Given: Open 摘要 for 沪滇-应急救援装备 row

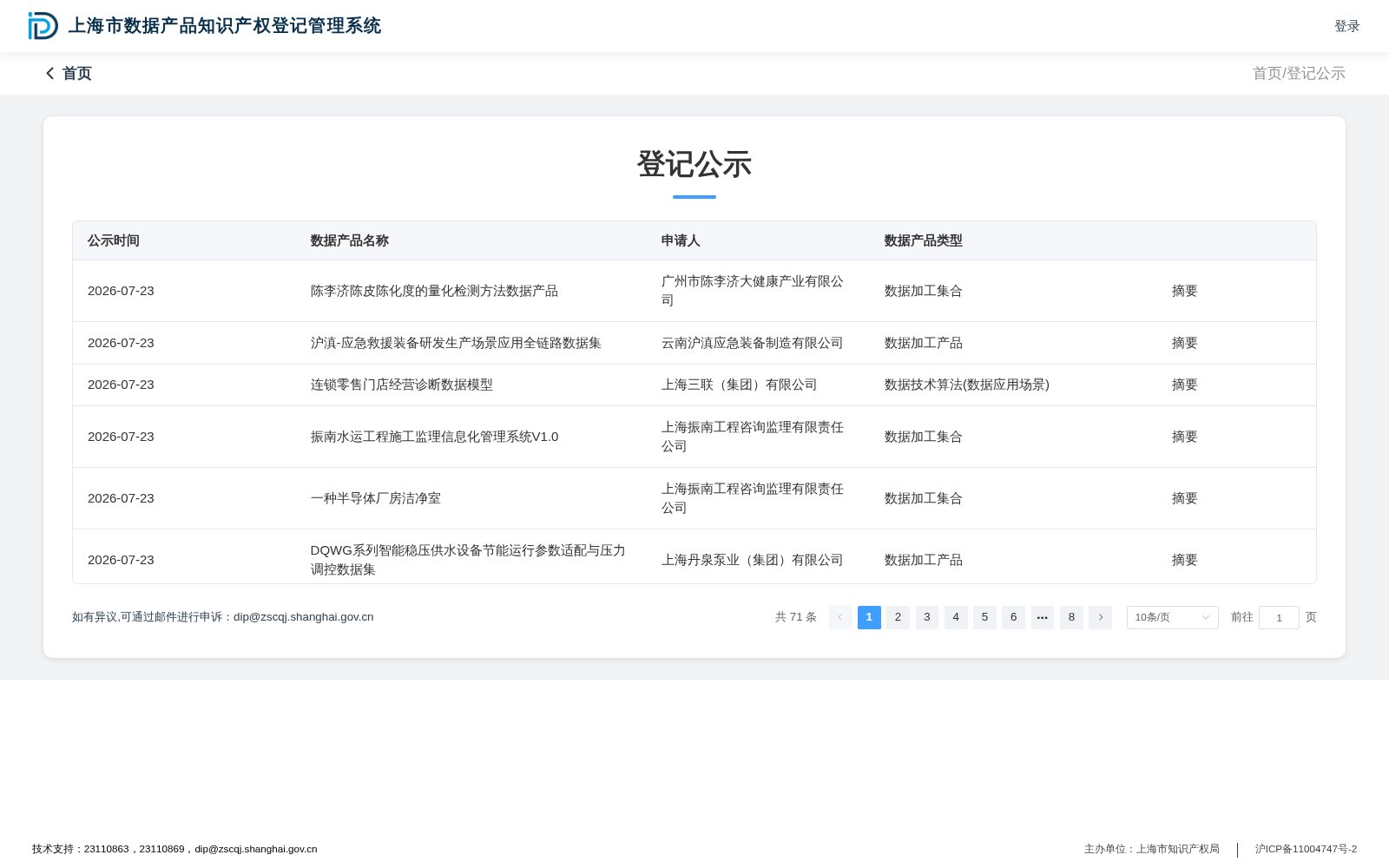Looking at the screenshot, I should pos(1185,343).
